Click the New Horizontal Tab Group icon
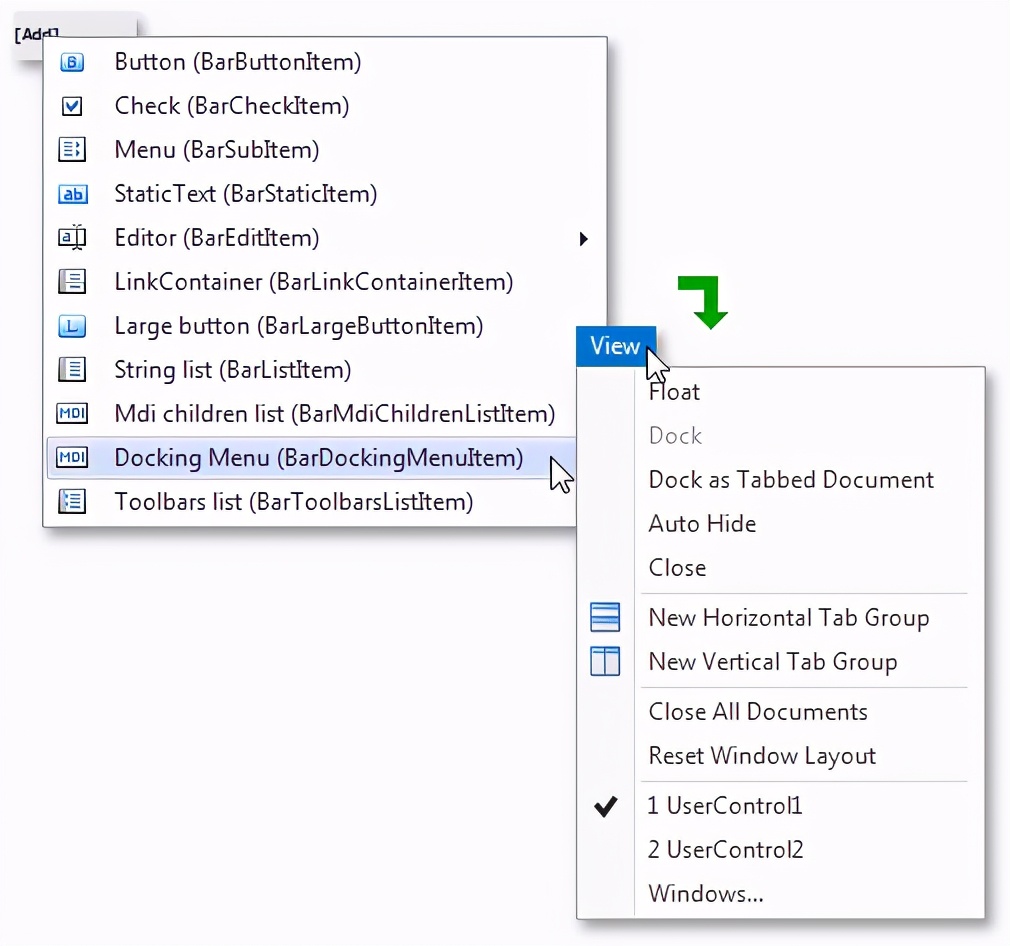 coord(606,617)
